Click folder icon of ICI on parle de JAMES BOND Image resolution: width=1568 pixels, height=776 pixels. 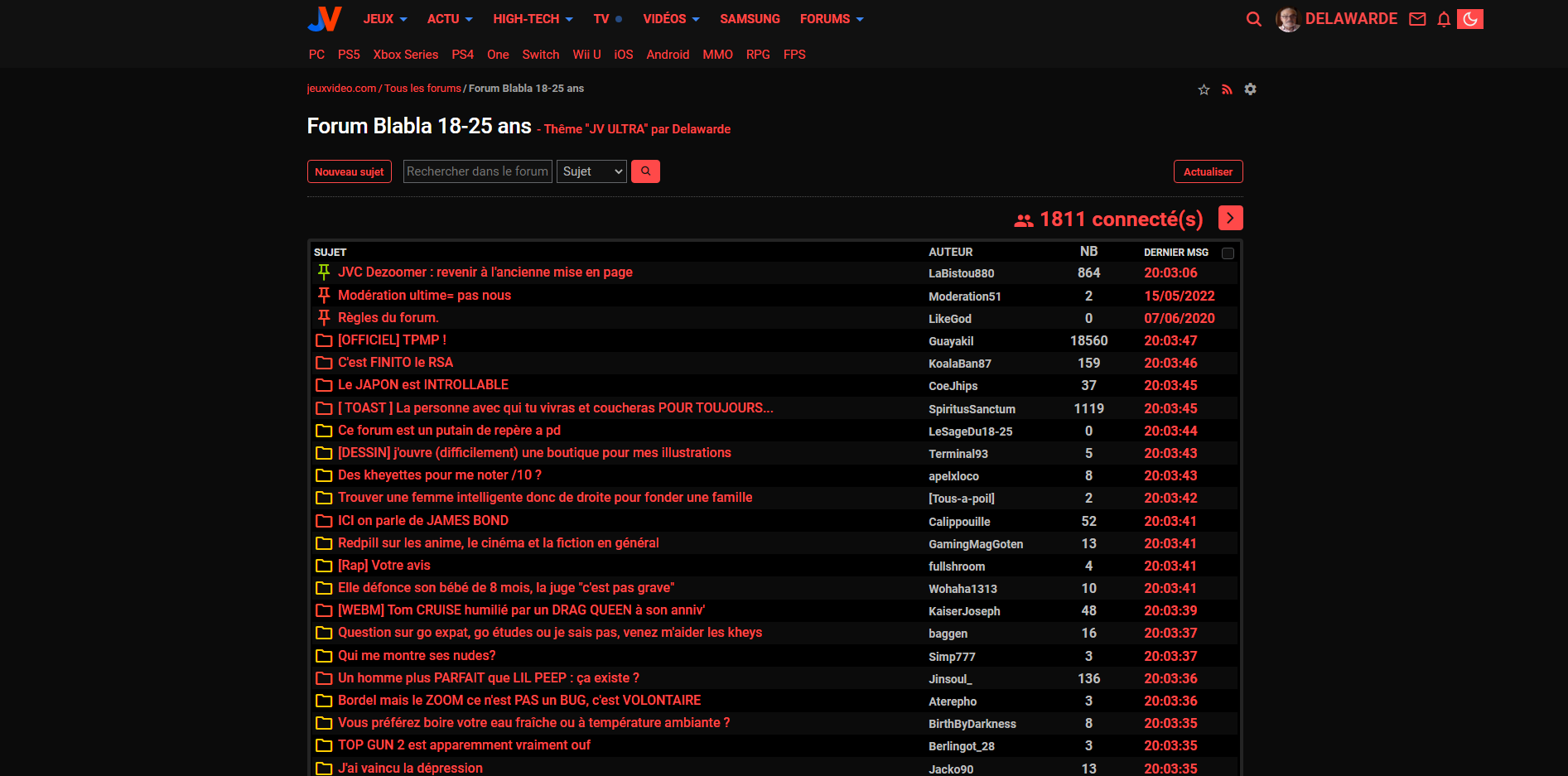[x=324, y=521]
